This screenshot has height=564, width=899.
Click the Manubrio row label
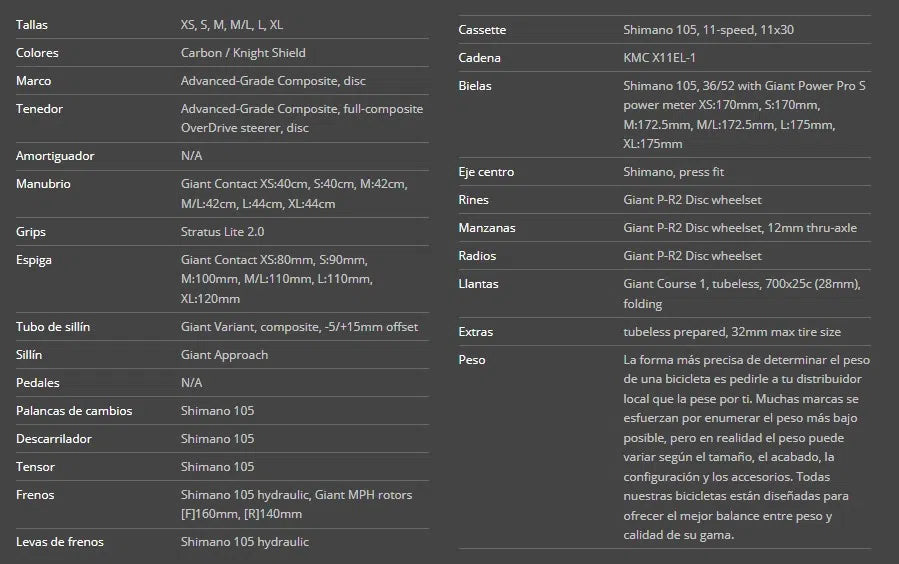43,184
